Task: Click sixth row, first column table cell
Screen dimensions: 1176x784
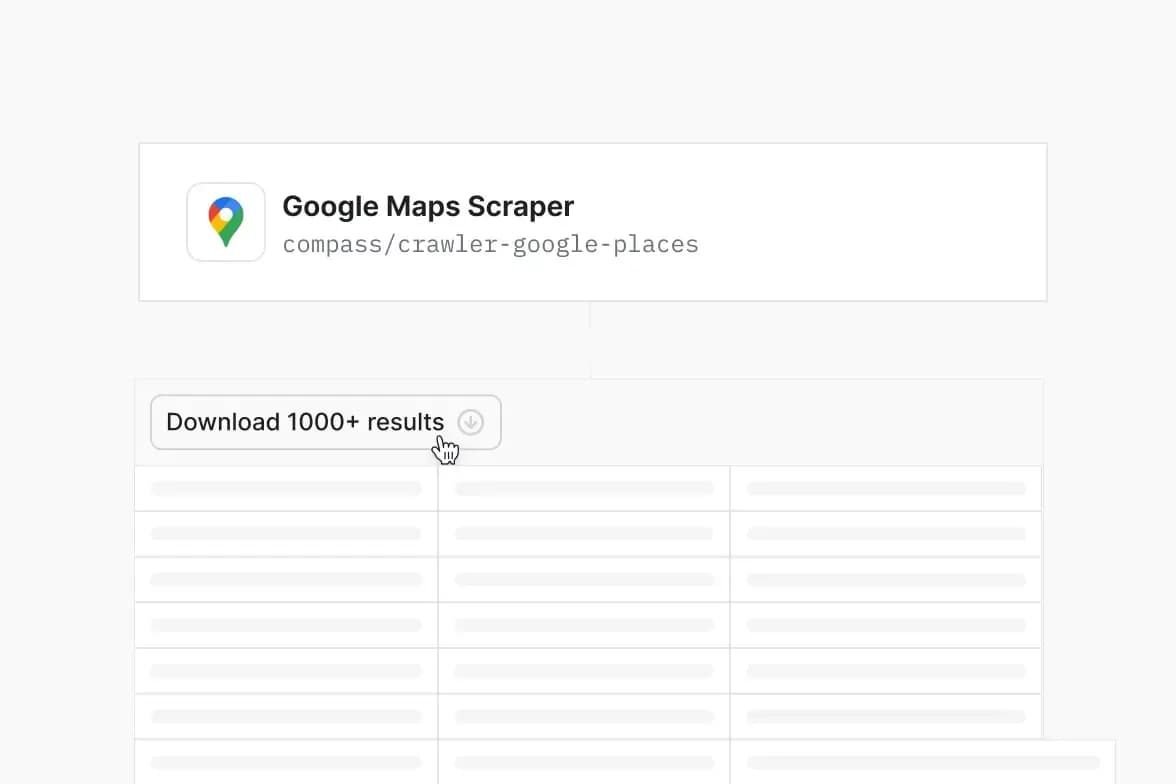Action: (286, 717)
